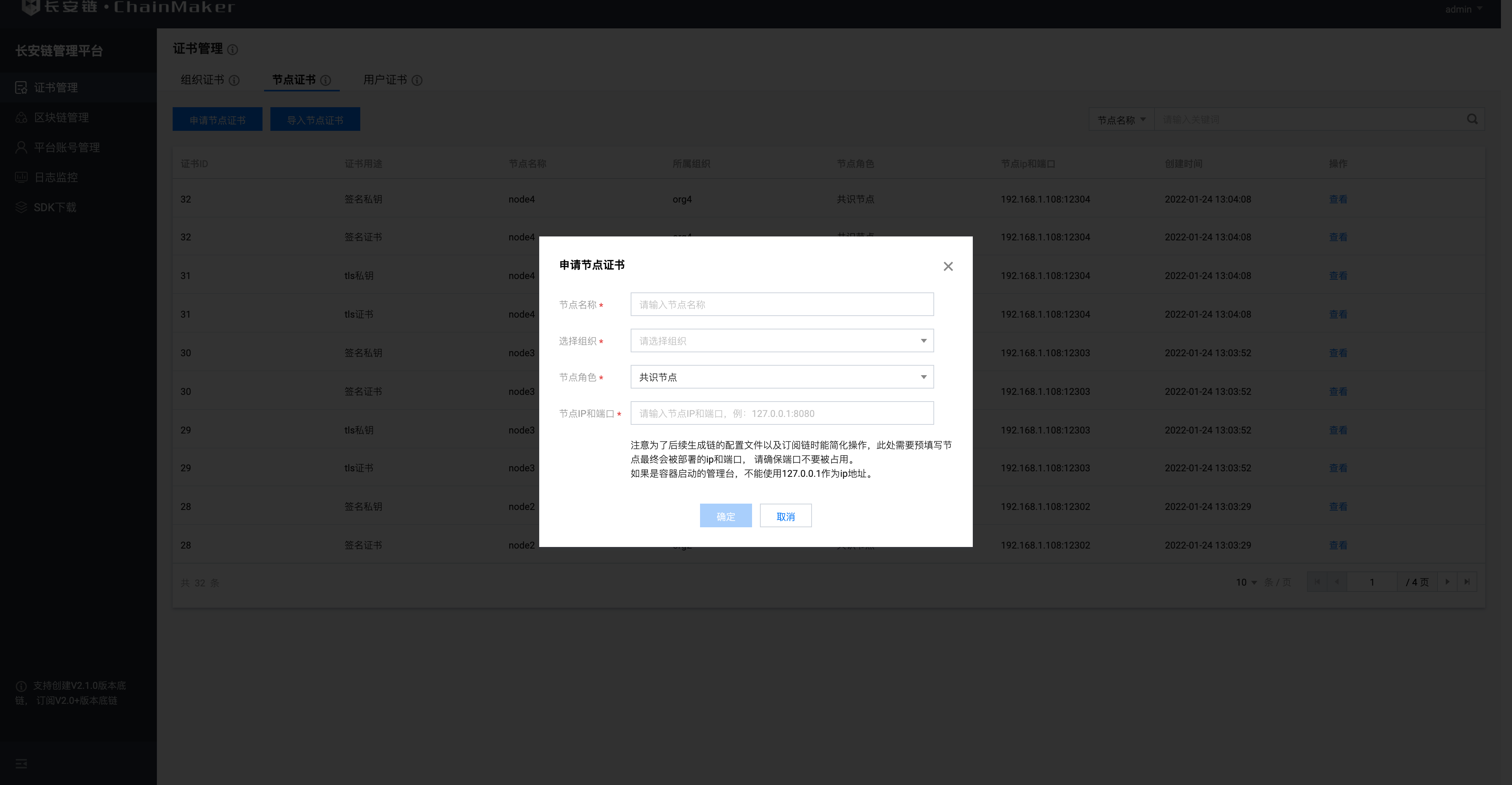Click 查看 for 签名证书 row ID 30
The height and width of the screenshot is (785, 1512).
click(1338, 391)
